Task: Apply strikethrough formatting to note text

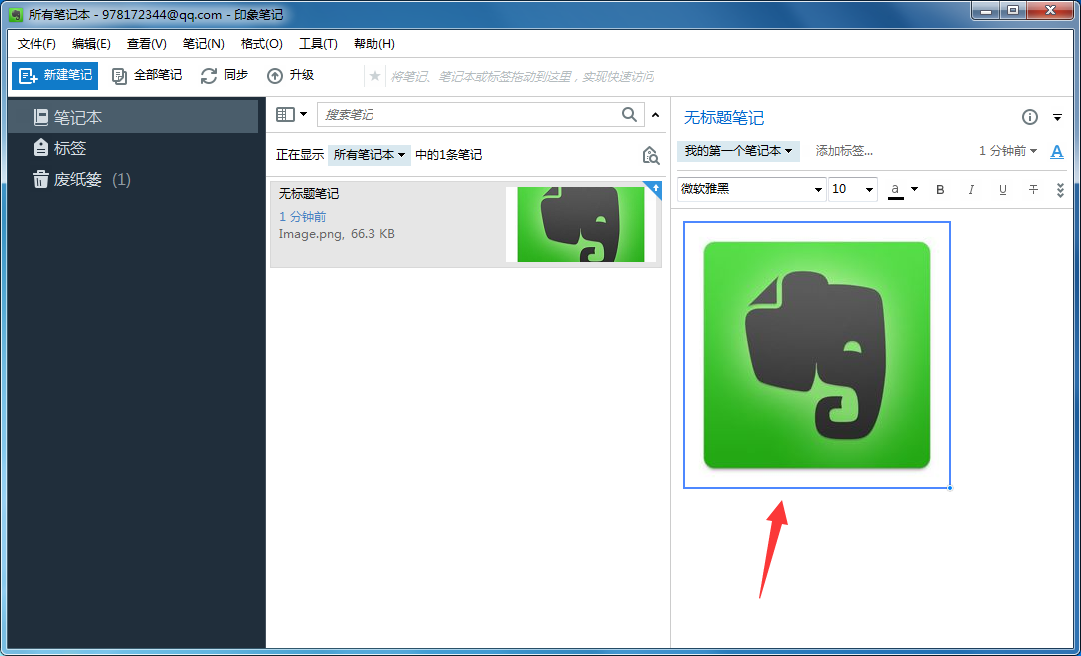Action: 1032,189
